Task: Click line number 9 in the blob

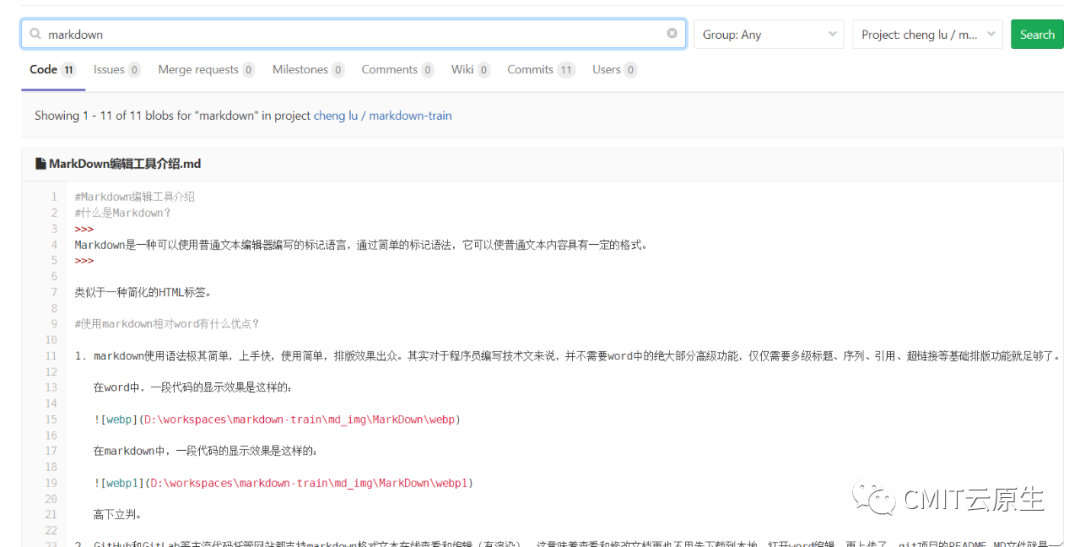Action: (x=54, y=324)
